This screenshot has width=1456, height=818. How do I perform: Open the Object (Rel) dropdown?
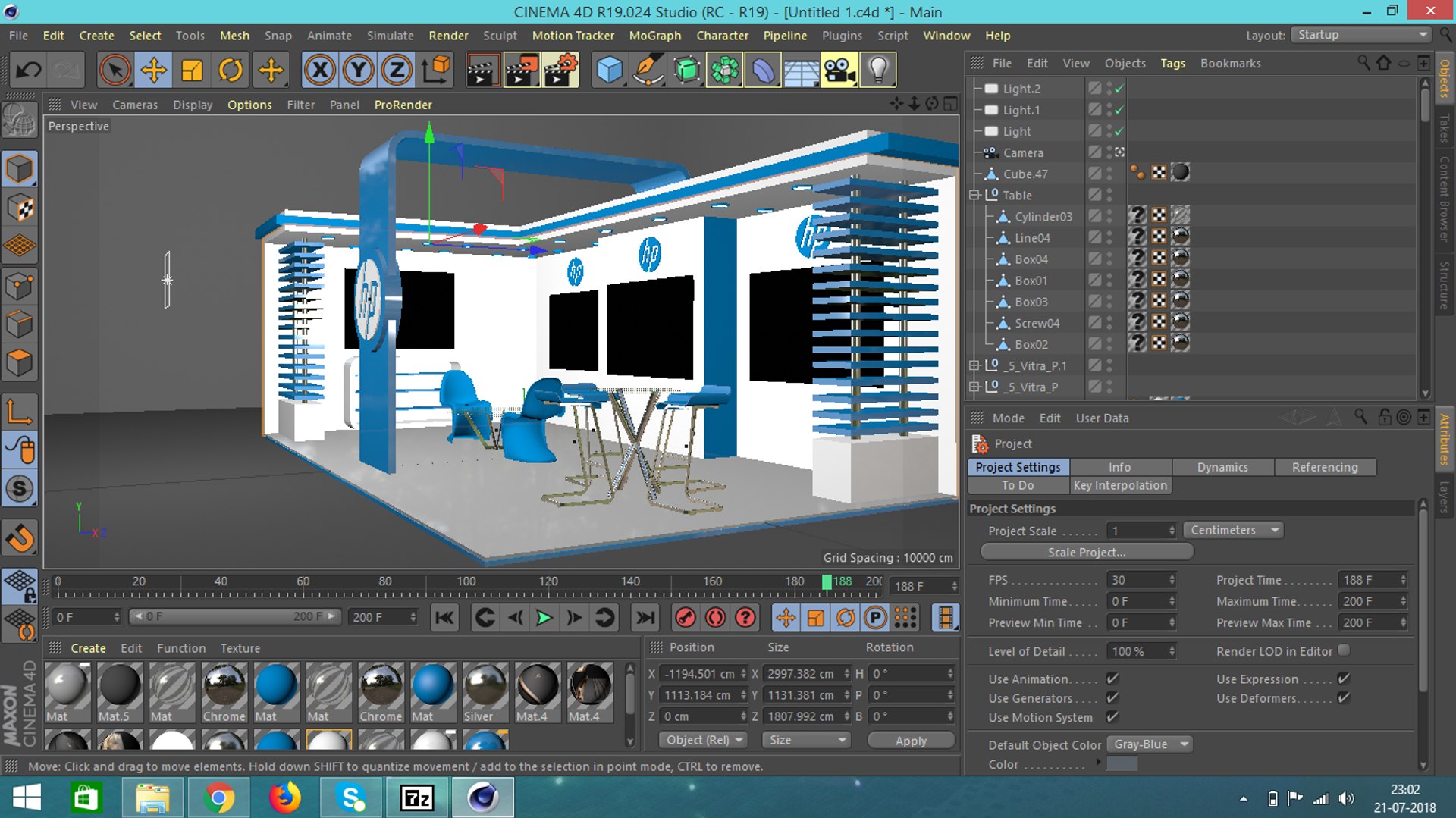704,740
